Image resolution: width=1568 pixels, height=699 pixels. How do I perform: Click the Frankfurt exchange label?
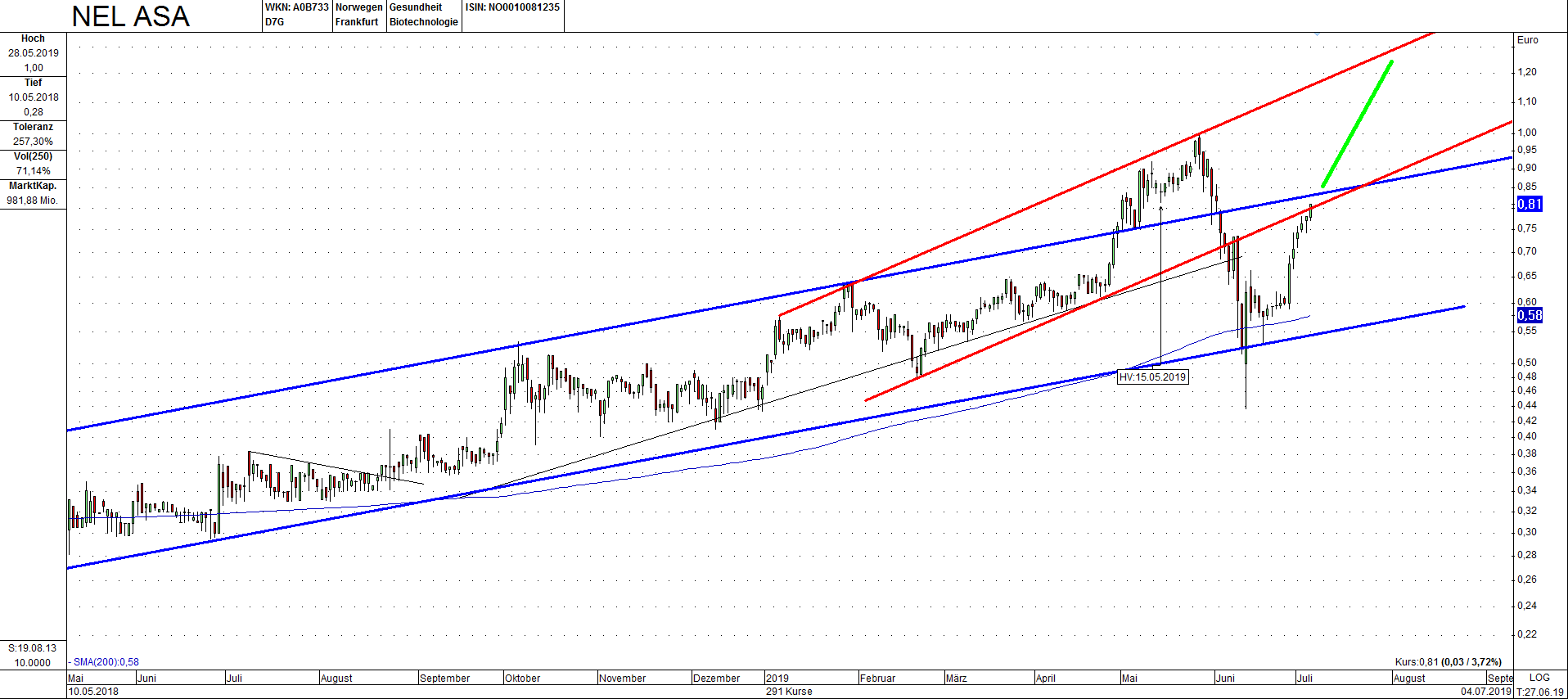[x=357, y=22]
